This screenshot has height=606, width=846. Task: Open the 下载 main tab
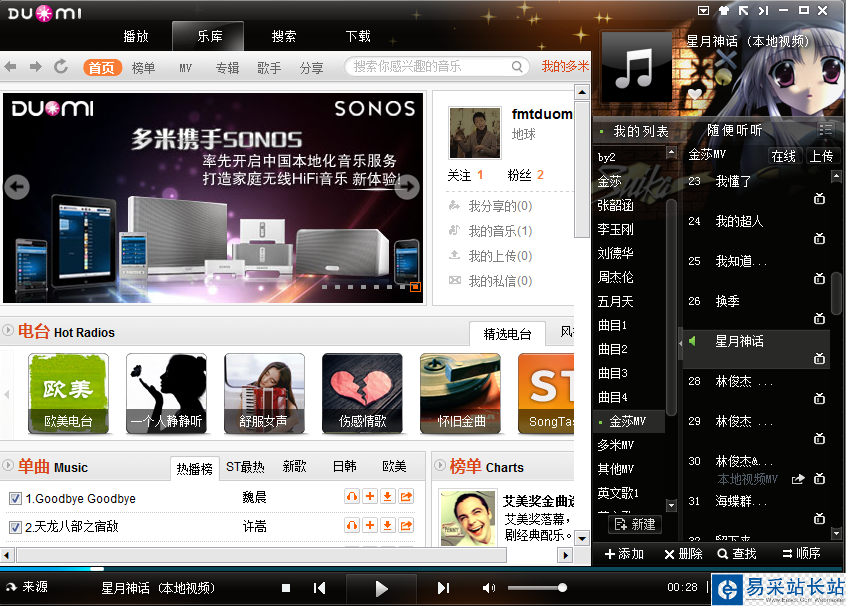pyautogui.click(x=358, y=36)
